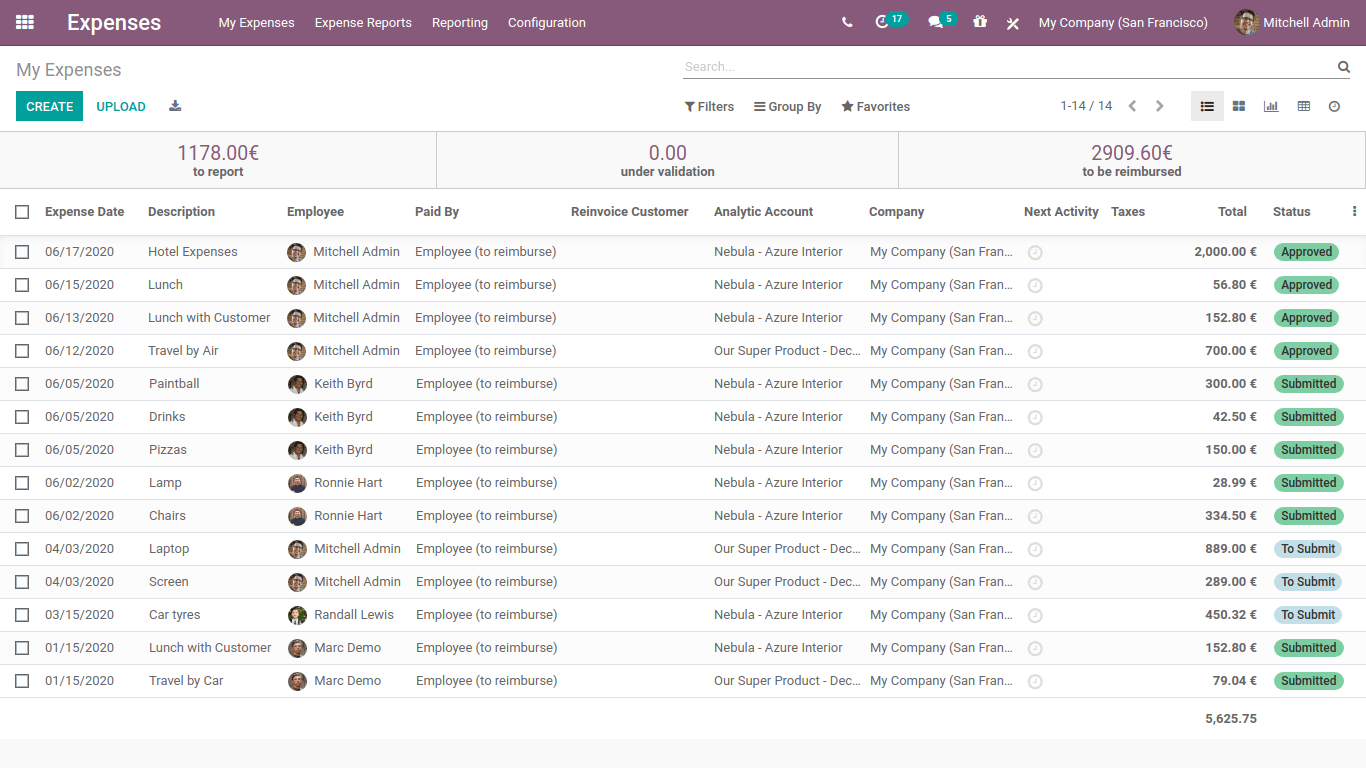Check the Chairs row checkbox
This screenshot has height=768, width=1366.
(22, 516)
